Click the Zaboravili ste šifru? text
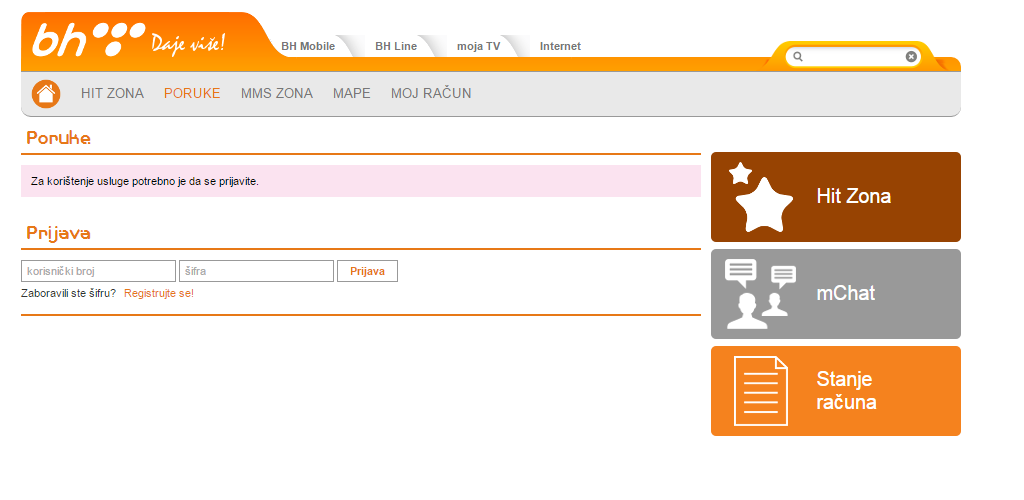 point(69,293)
